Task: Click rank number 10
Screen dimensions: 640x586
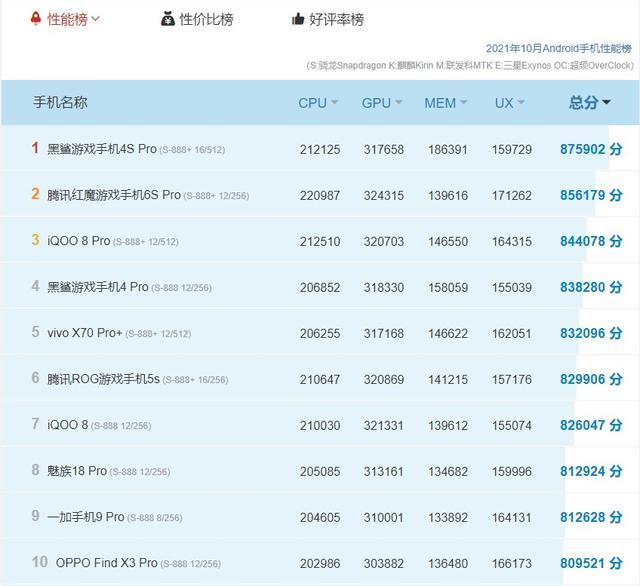Action: [40, 562]
